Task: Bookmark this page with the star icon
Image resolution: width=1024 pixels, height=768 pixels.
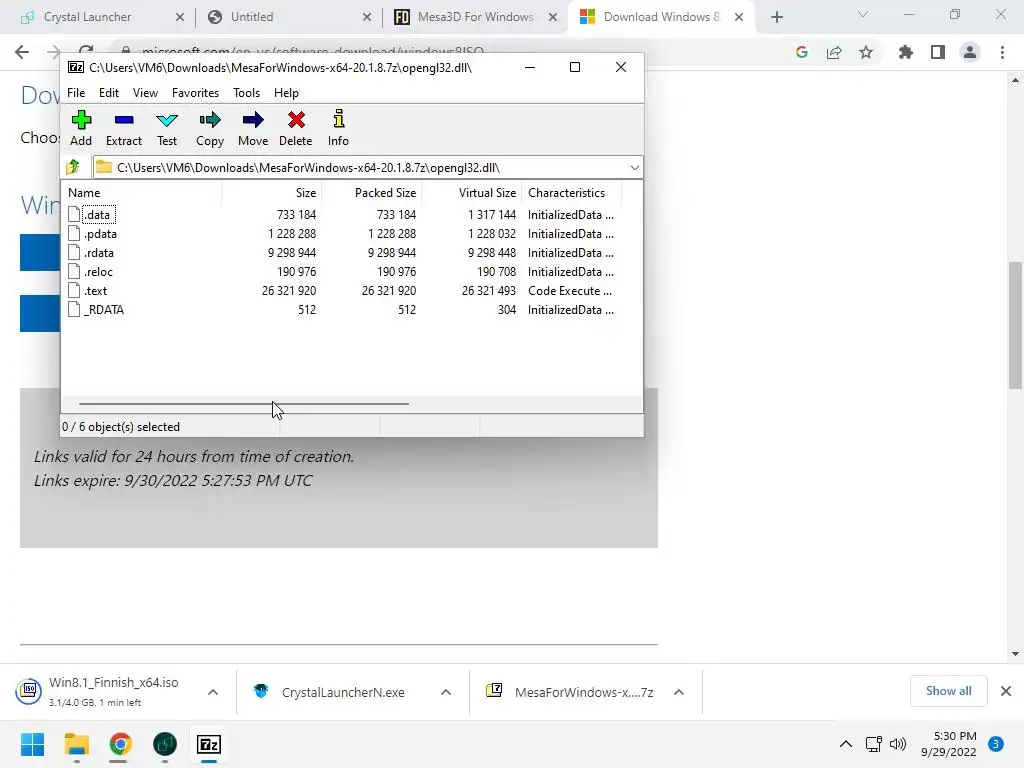Action: point(866,52)
